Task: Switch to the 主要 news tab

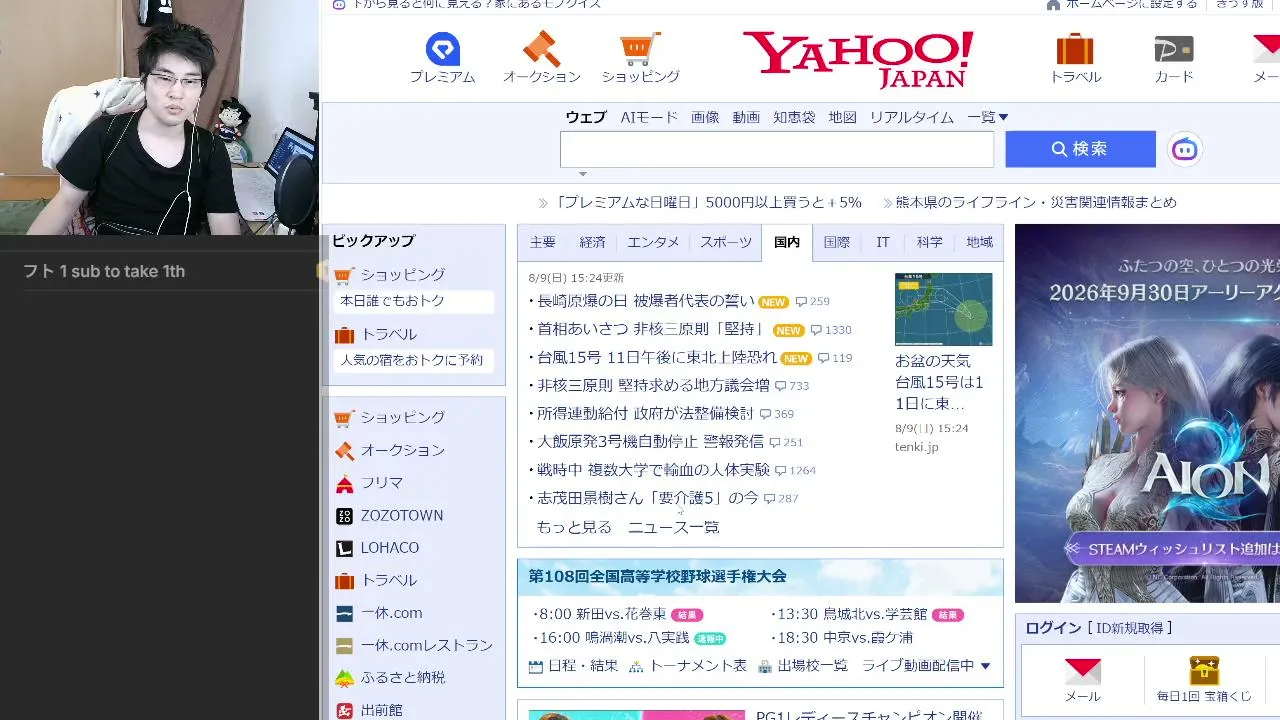Action: [543, 243]
